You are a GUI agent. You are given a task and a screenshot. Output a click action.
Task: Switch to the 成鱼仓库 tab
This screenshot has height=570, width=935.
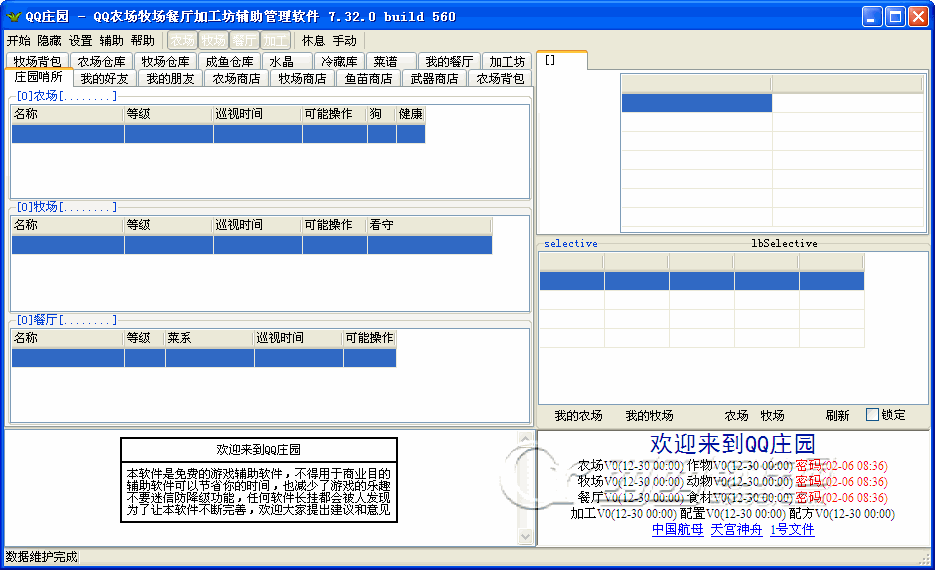click(x=230, y=61)
